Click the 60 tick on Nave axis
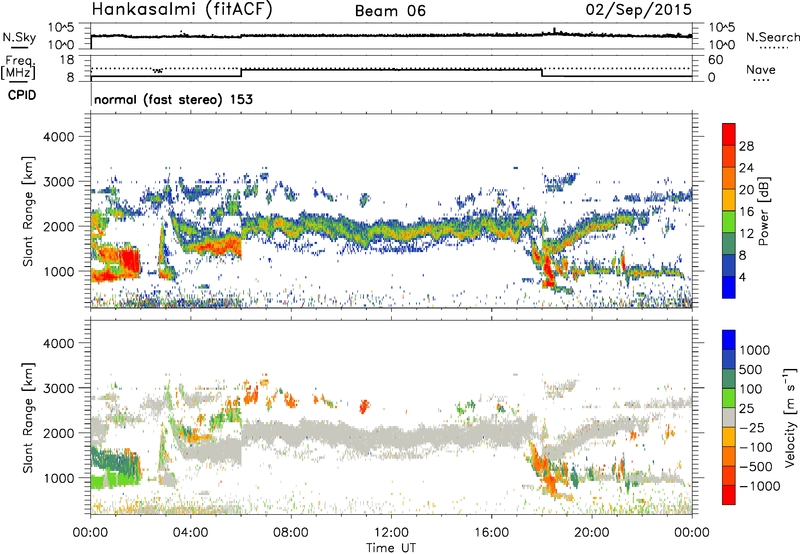 click(x=715, y=60)
